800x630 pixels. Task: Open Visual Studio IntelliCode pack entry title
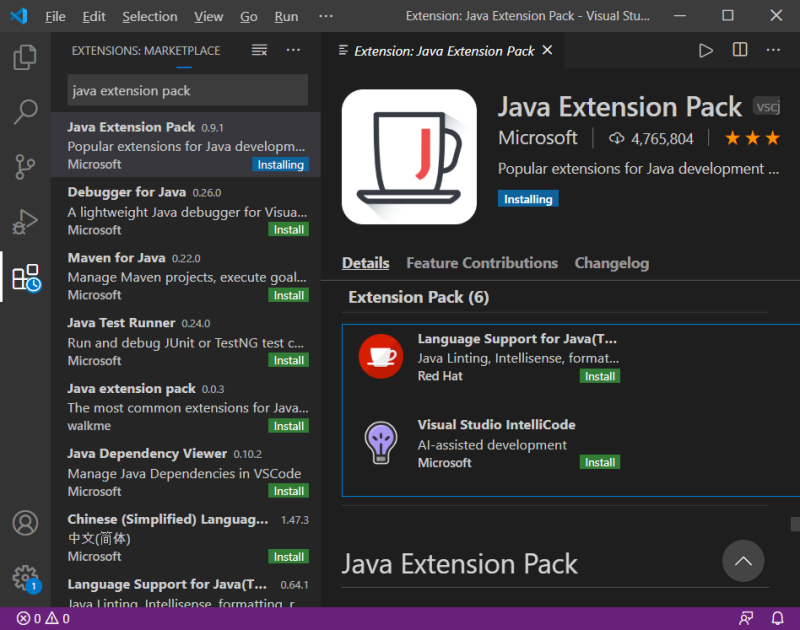(x=496, y=424)
